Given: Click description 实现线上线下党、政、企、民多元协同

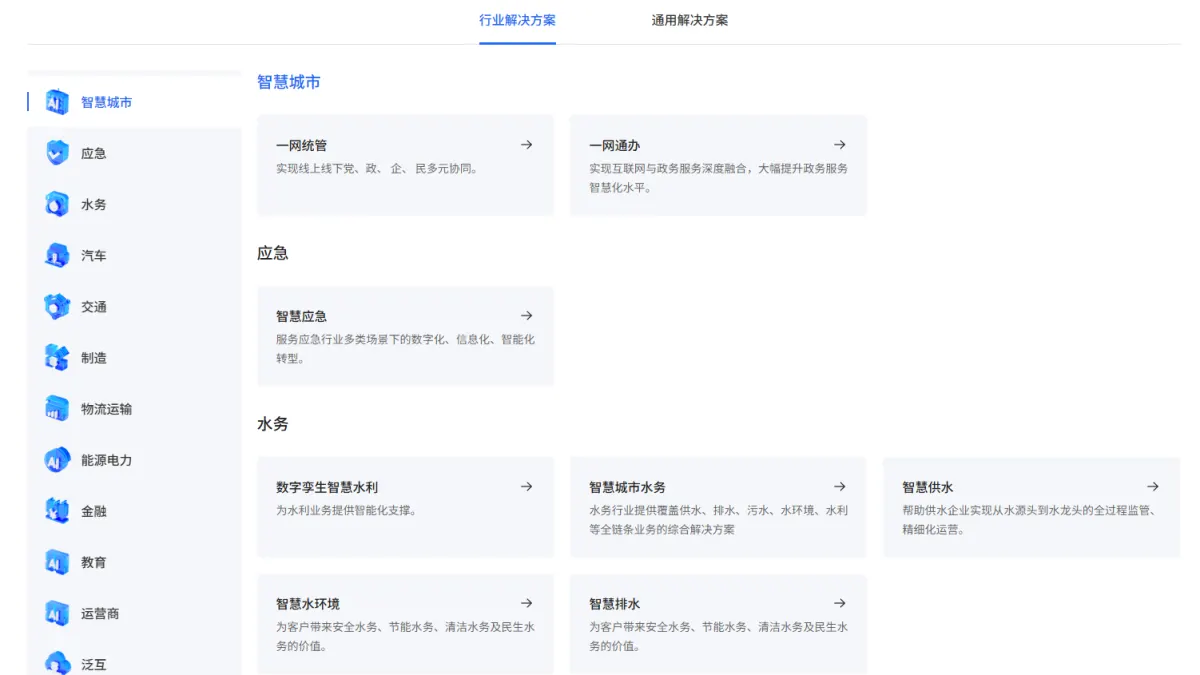Looking at the screenshot, I should click(377, 169).
